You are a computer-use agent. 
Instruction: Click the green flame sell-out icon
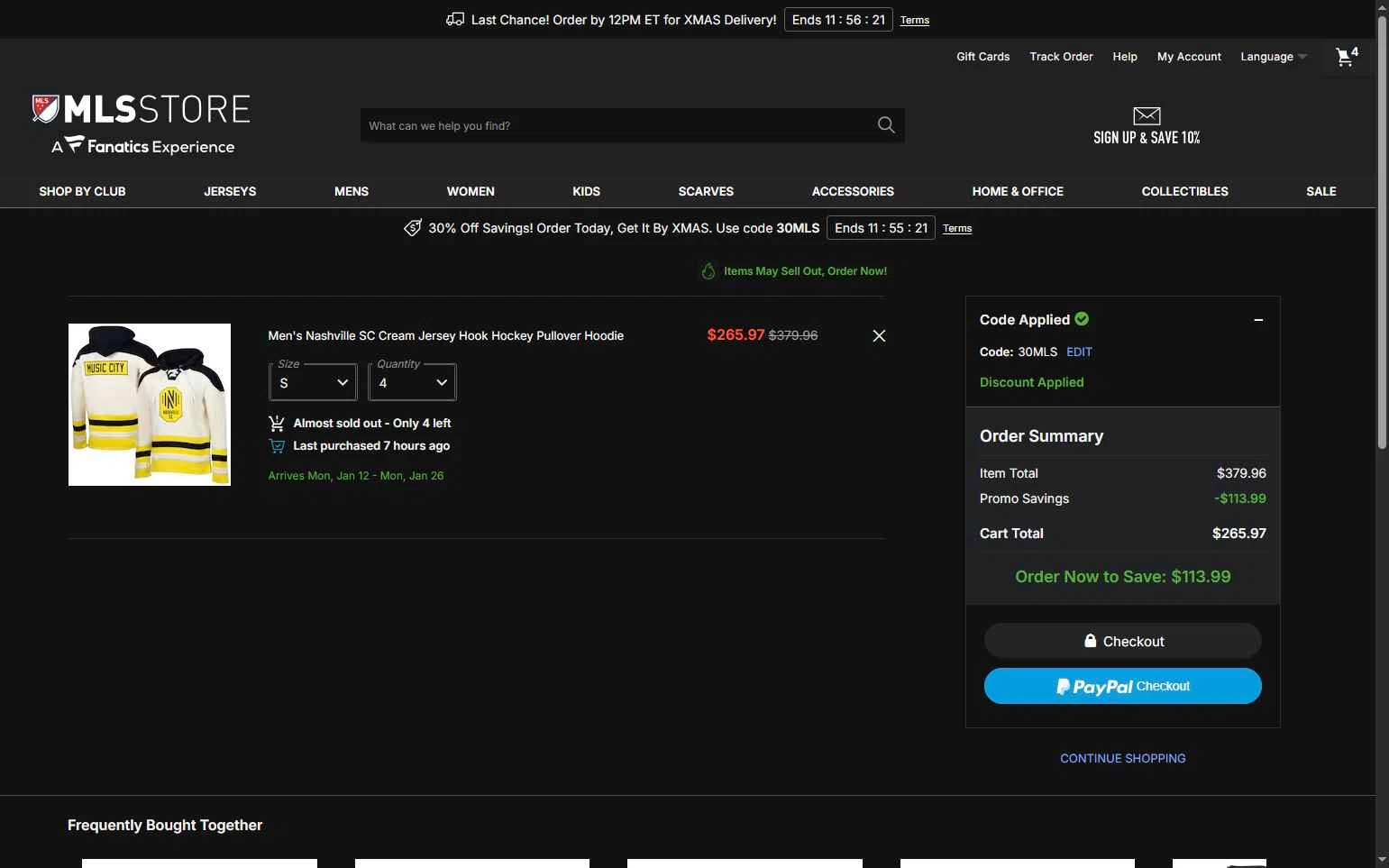[708, 270]
